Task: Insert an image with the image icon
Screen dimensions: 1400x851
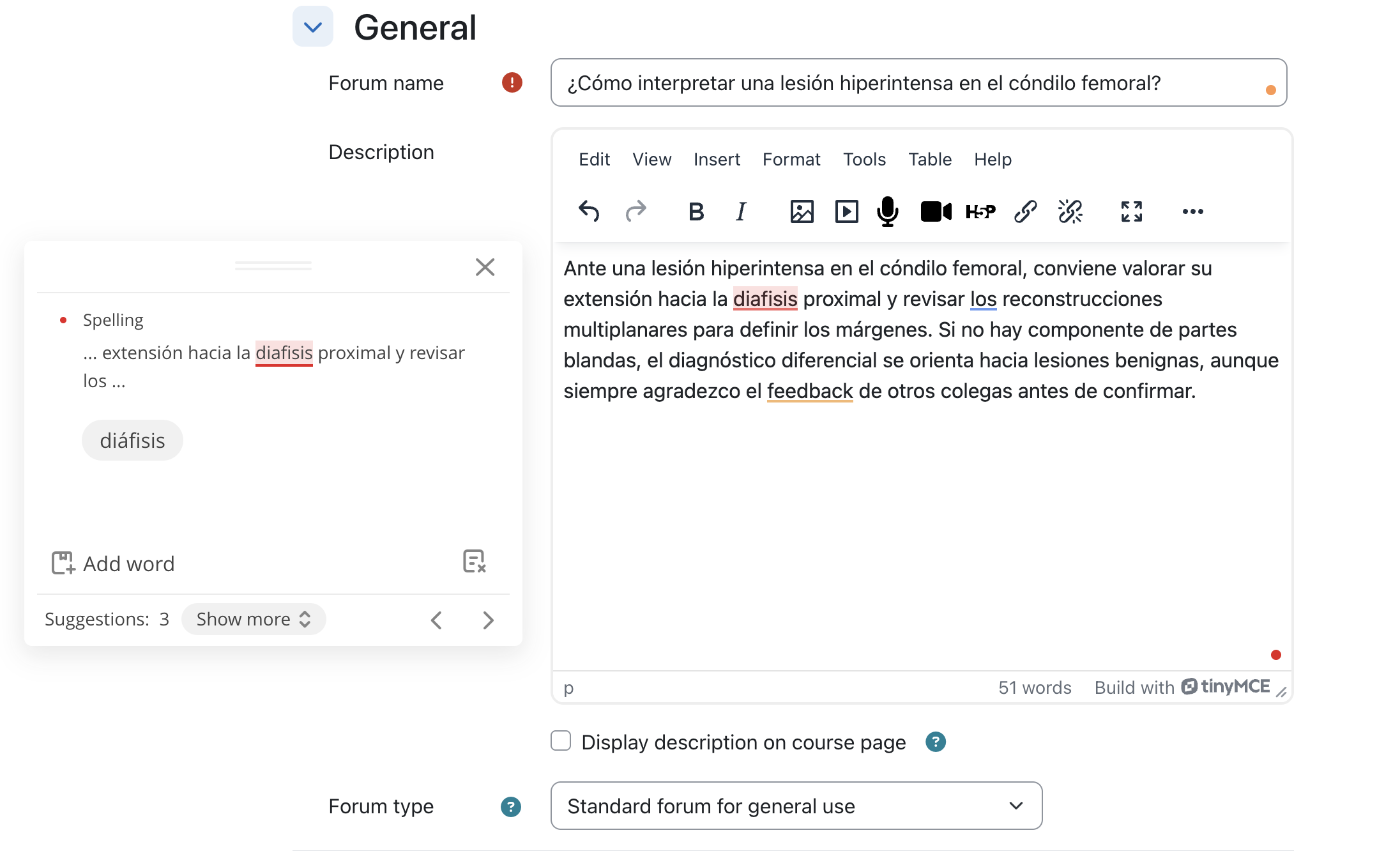Action: click(802, 211)
